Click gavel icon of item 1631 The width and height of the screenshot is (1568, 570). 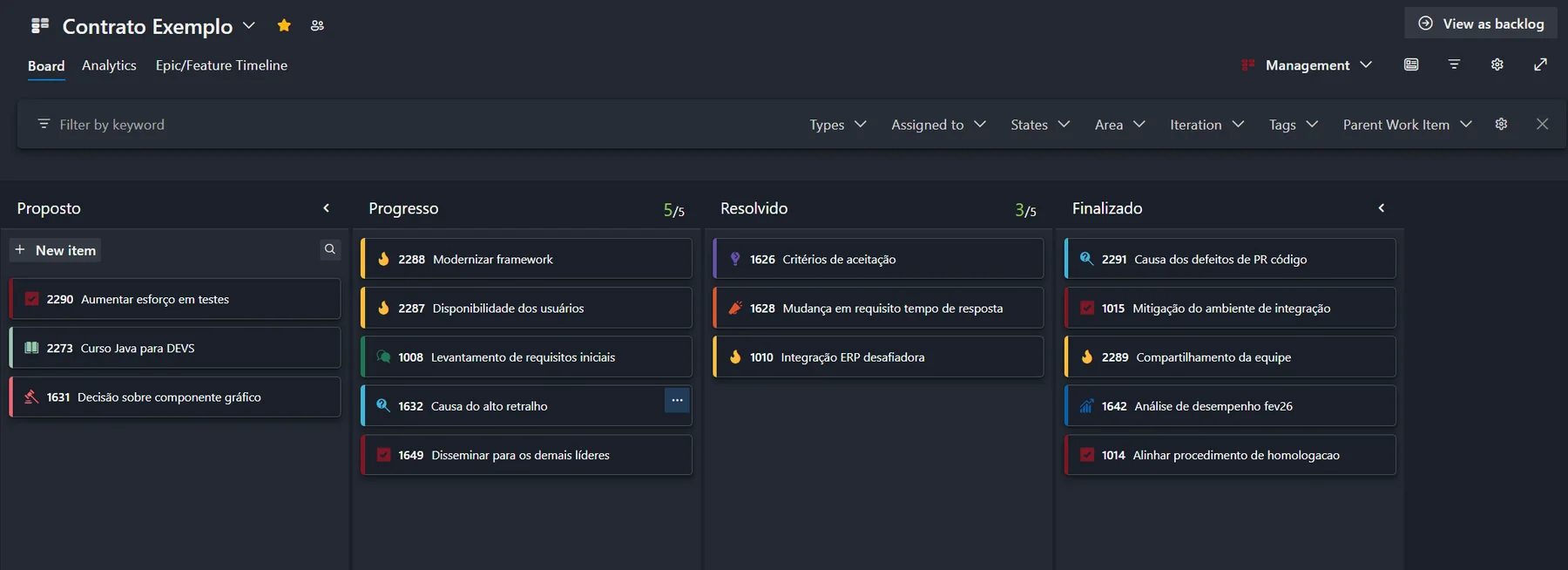point(32,397)
